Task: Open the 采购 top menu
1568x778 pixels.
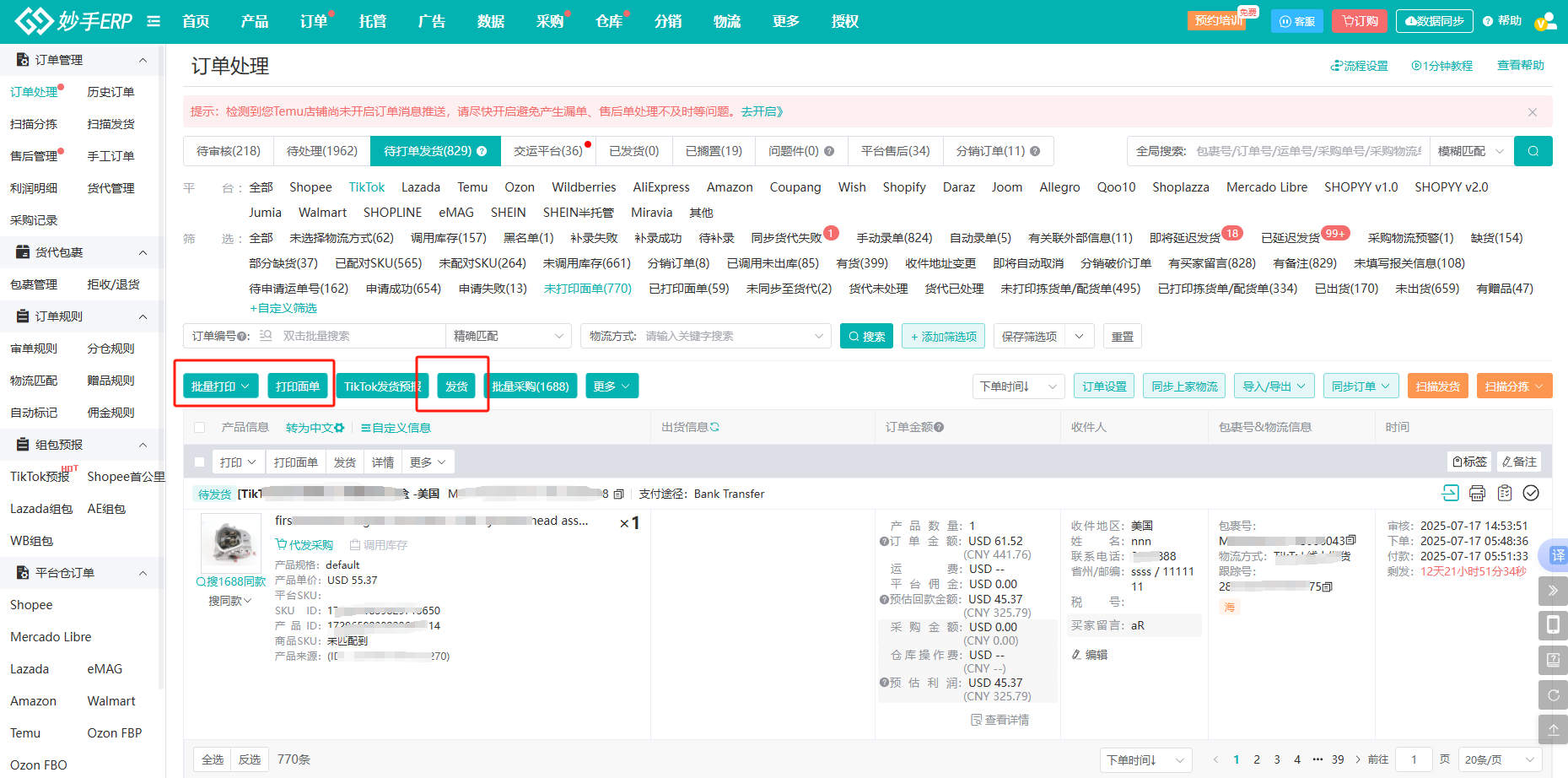Action: click(550, 21)
